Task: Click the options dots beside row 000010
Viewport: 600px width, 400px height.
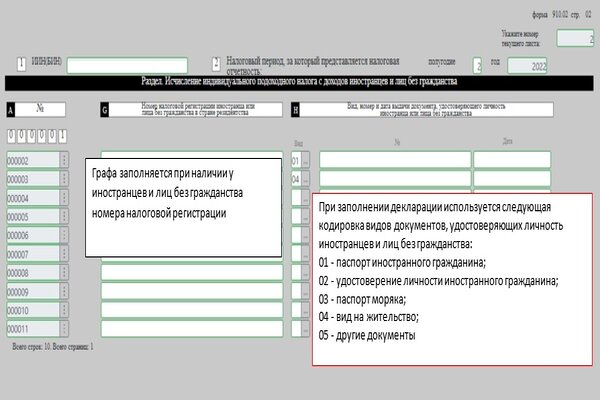Action: pyautogui.click(x=64, y=311)
